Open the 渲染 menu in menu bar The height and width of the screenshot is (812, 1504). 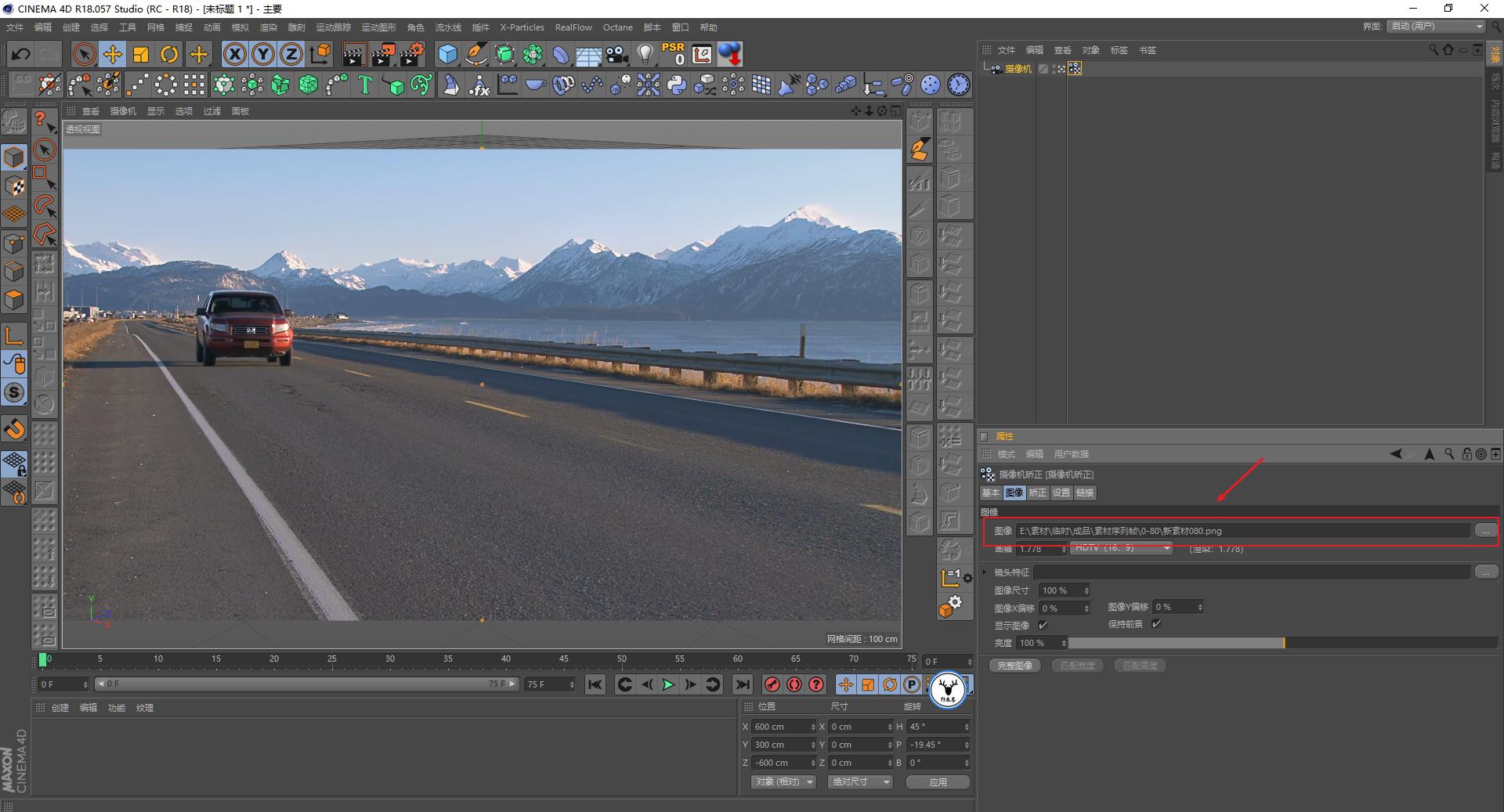(268, 27)
